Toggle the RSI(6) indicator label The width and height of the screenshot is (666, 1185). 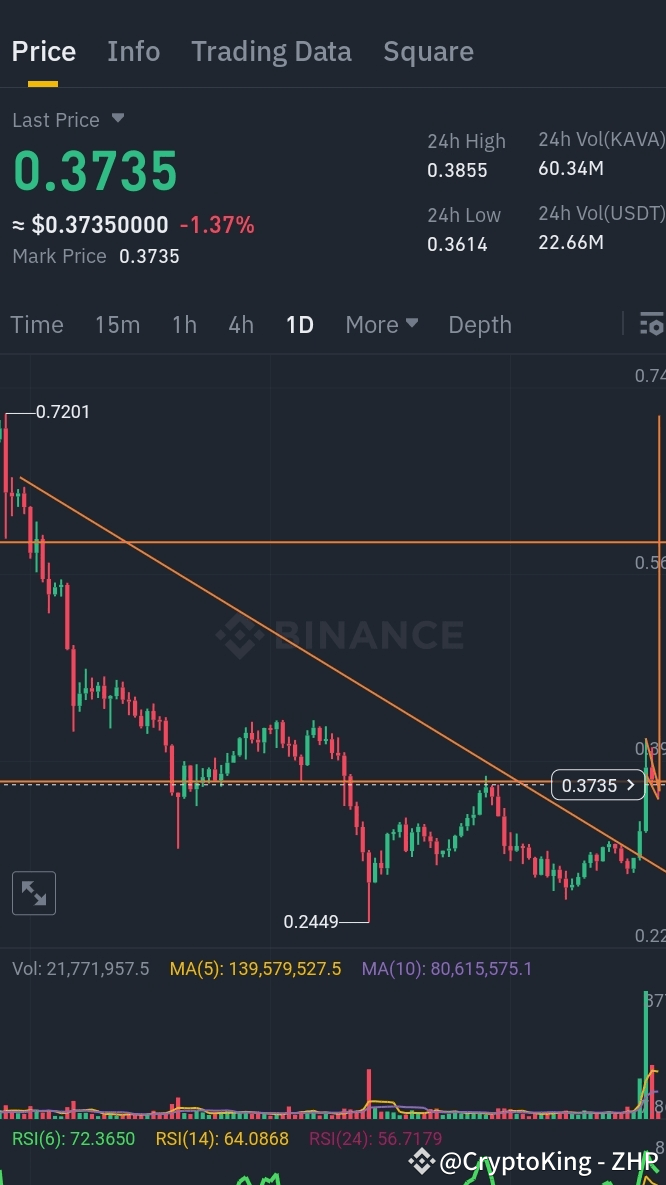[x=72, y=1138]
